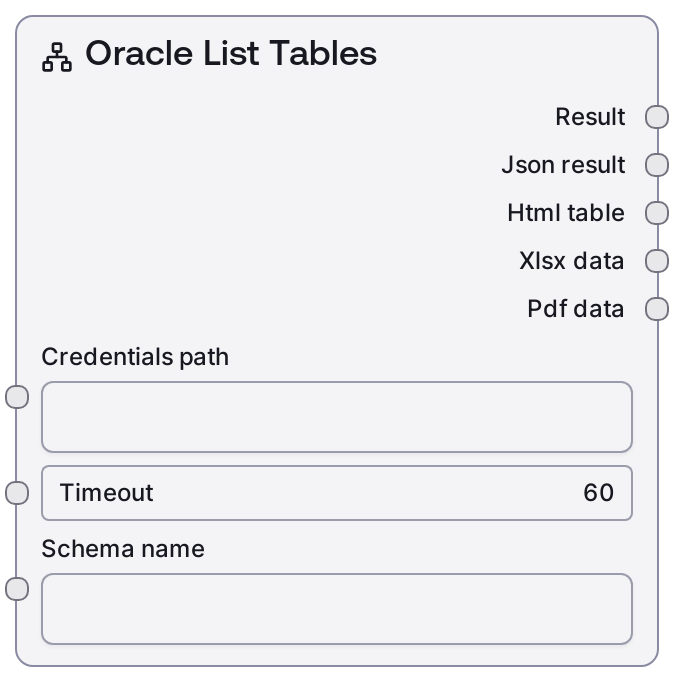
Task: Focus the Credentials path text field
Action: coord(336,417)
